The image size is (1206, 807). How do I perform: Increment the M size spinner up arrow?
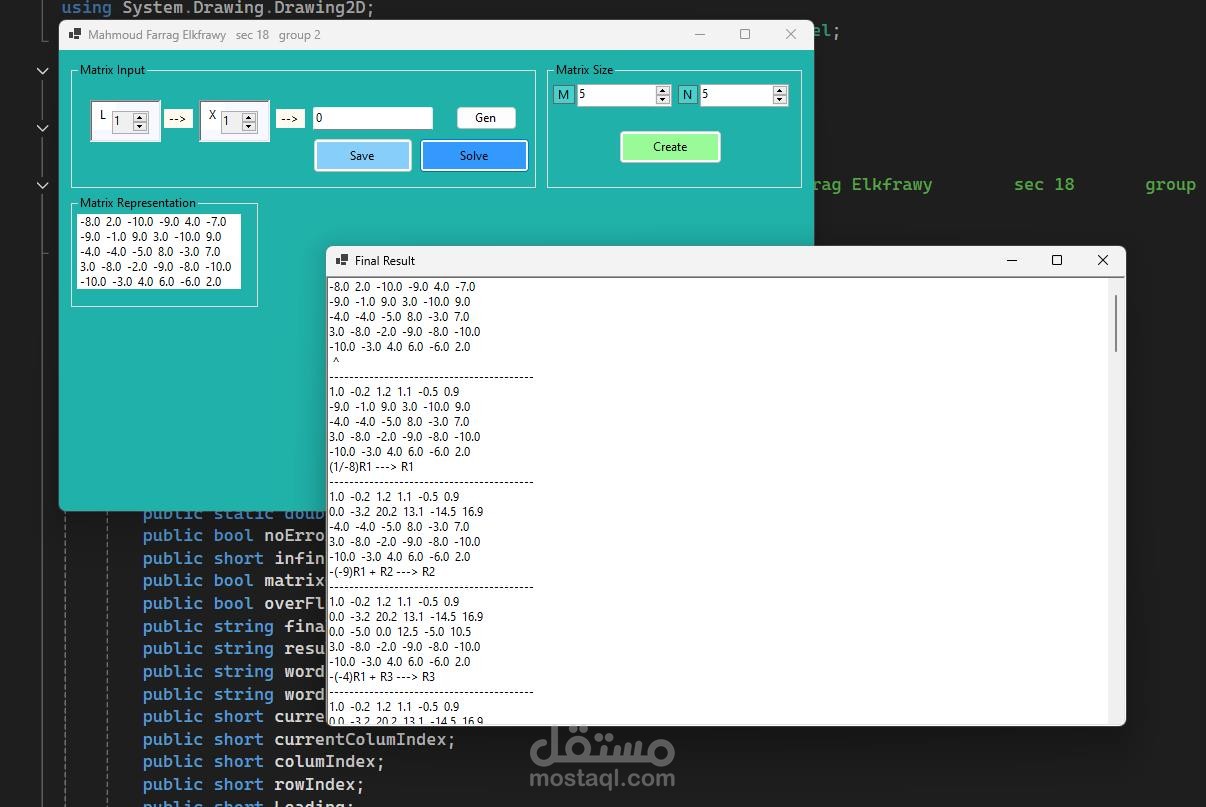[x=662, y=91]
